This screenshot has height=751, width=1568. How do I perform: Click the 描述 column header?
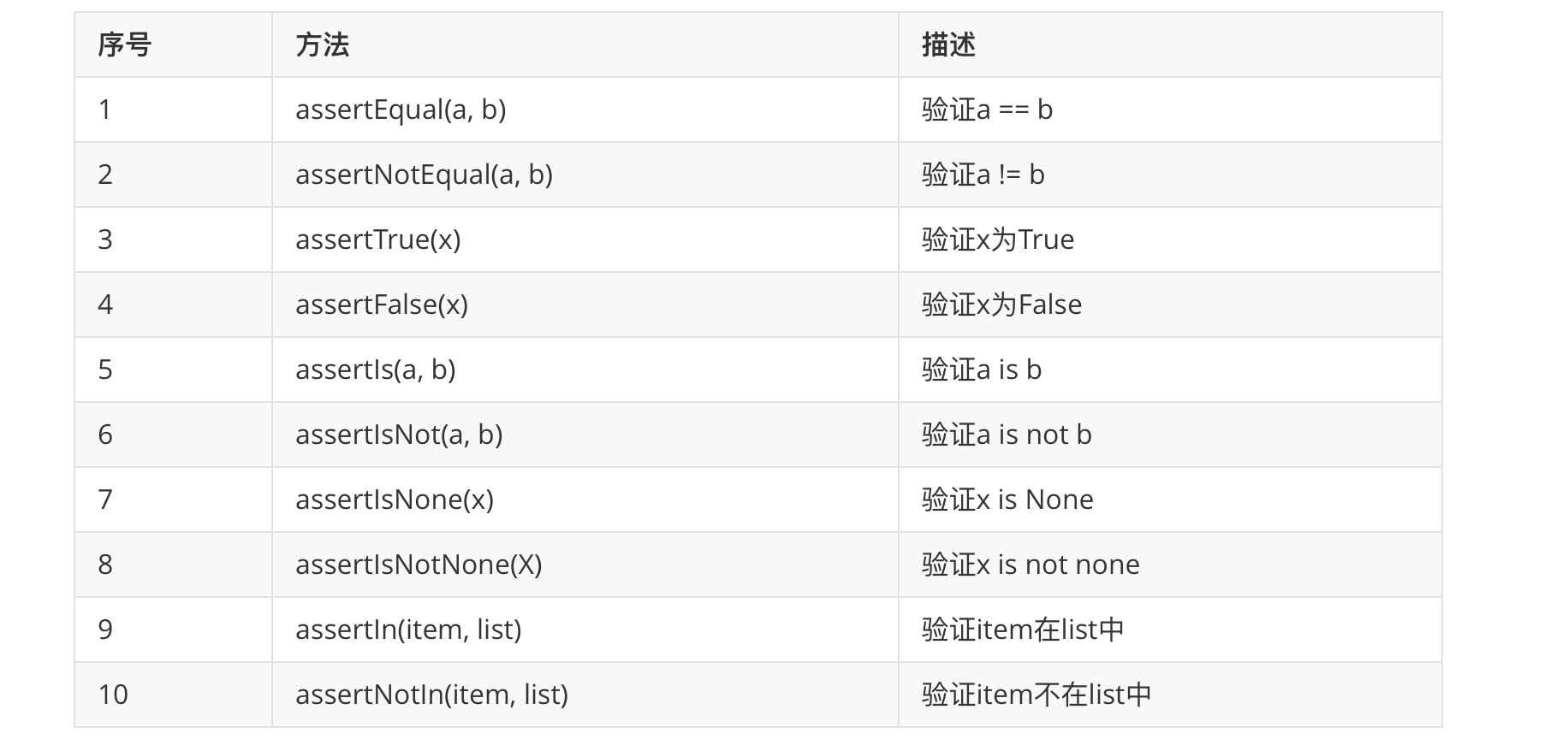[x=948, y=44]
